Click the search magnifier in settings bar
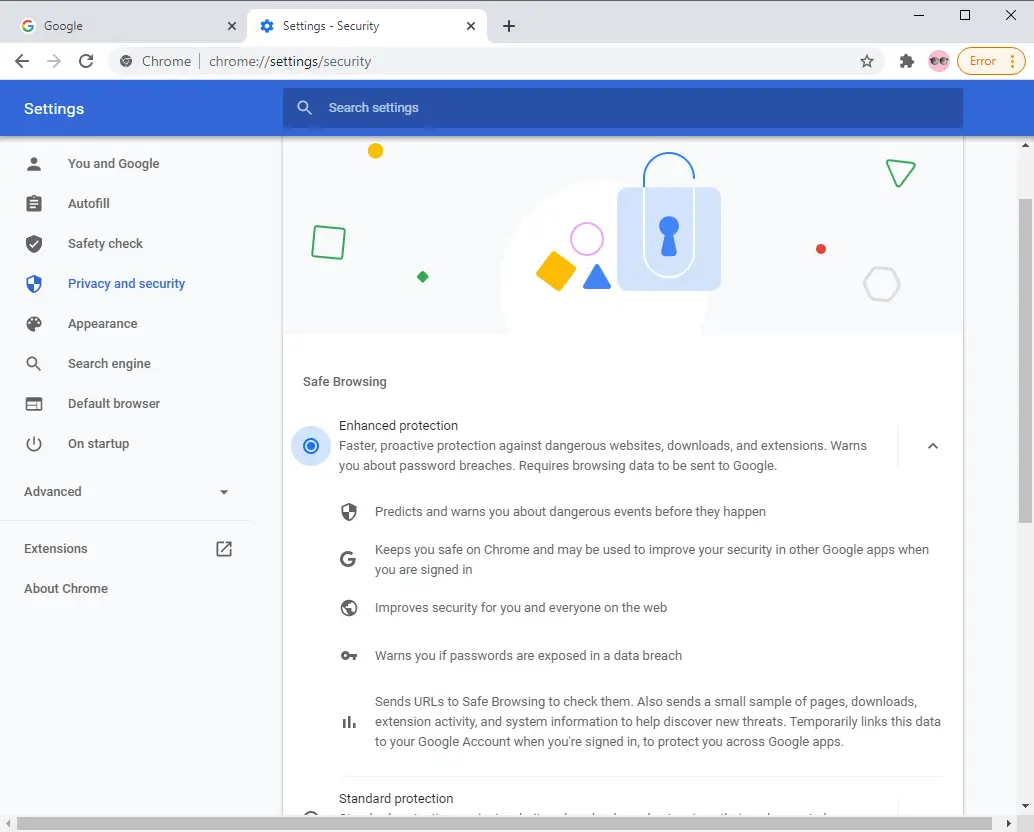The image size is (1034, 832). point(304,107)
